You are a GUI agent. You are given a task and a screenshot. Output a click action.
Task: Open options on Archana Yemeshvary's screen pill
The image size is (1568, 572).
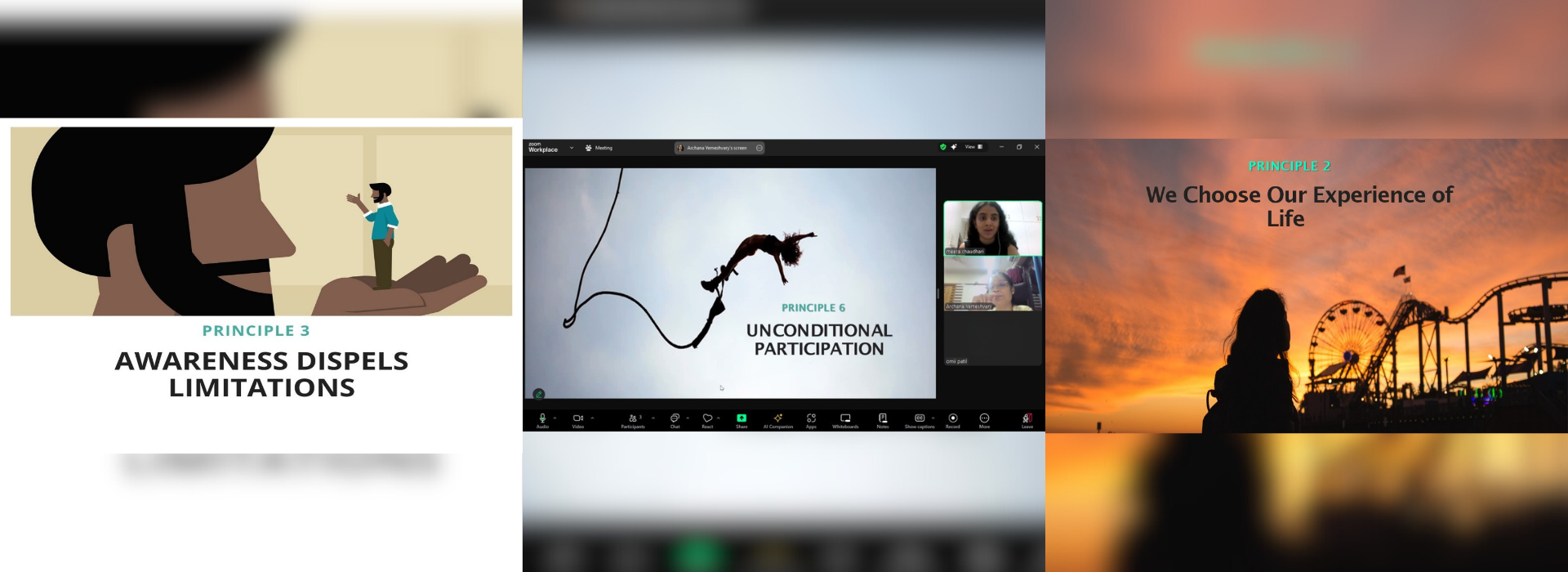point(759,148)
